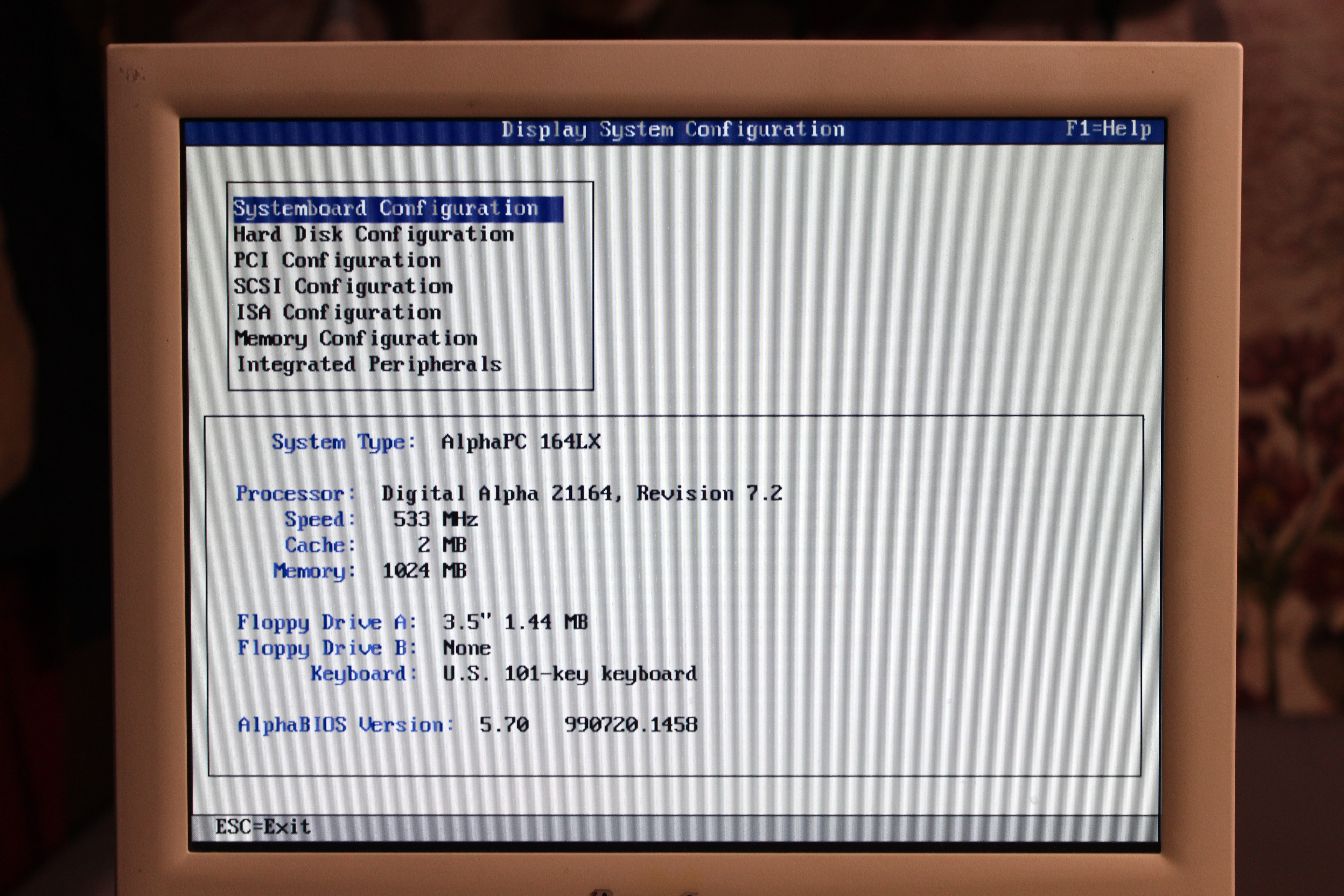1344x896 pixels.
Task: Click System Type value AlphaPC 164LX
Action: click(x=521, y=442)
